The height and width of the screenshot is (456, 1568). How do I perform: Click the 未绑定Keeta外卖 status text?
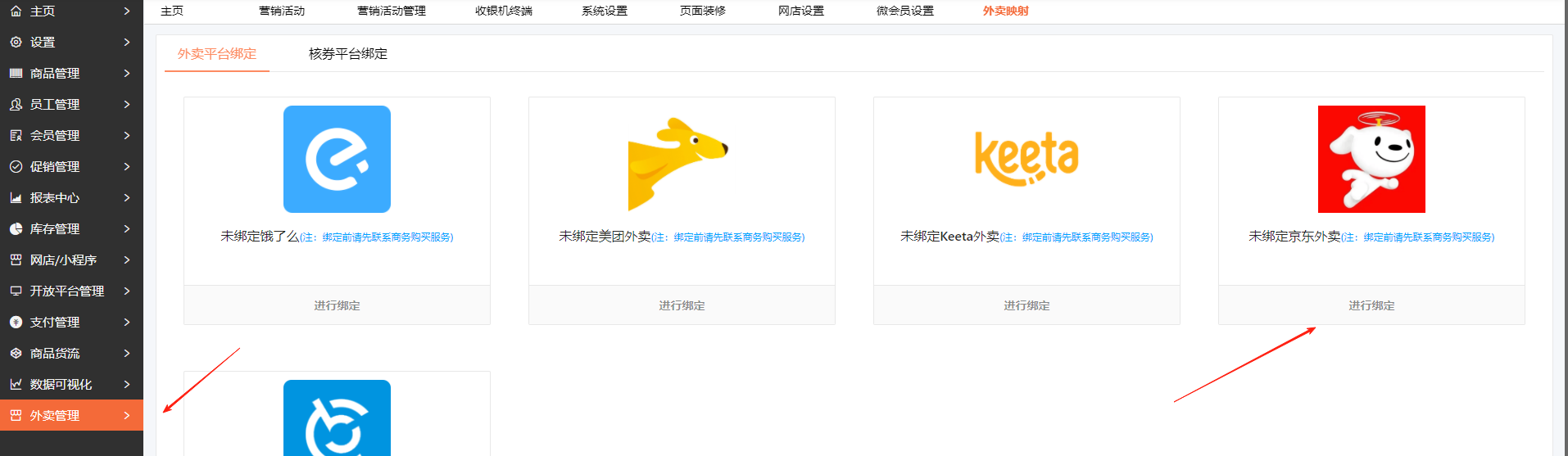[x=949, y=237]
